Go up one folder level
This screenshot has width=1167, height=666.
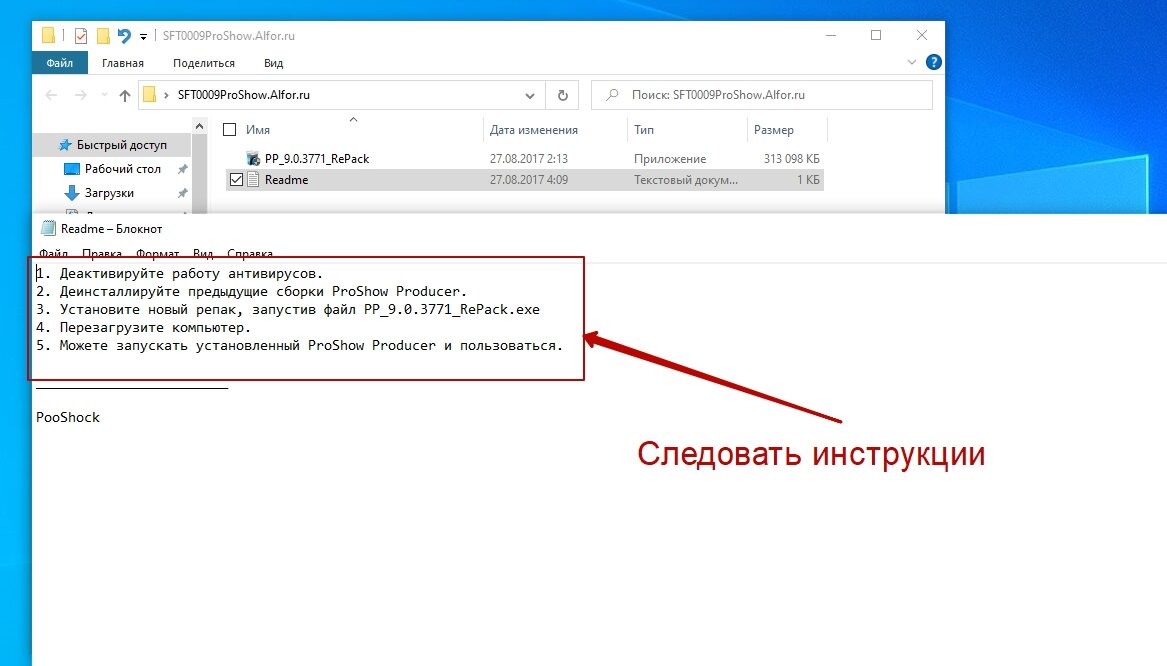pyautogui.click(x=125, y=95)
